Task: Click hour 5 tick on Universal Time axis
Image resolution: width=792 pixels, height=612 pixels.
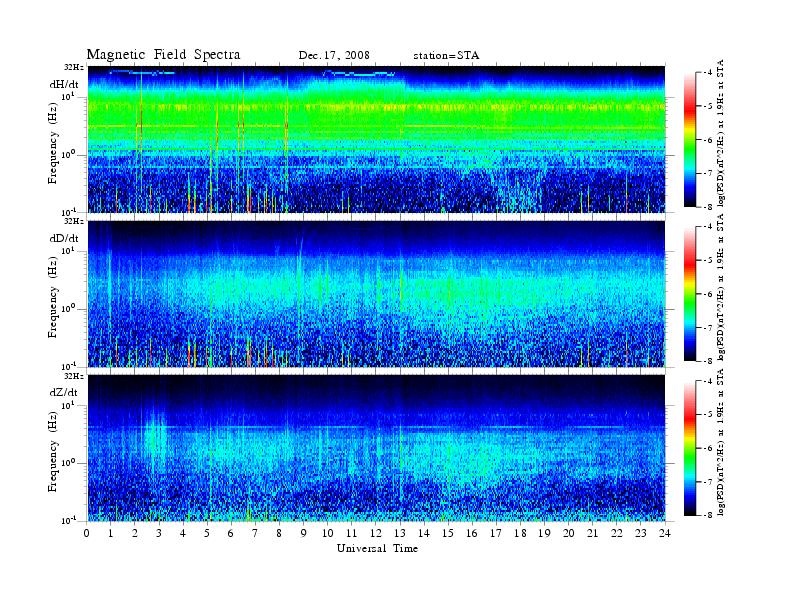Action: [x=207, y=533]
